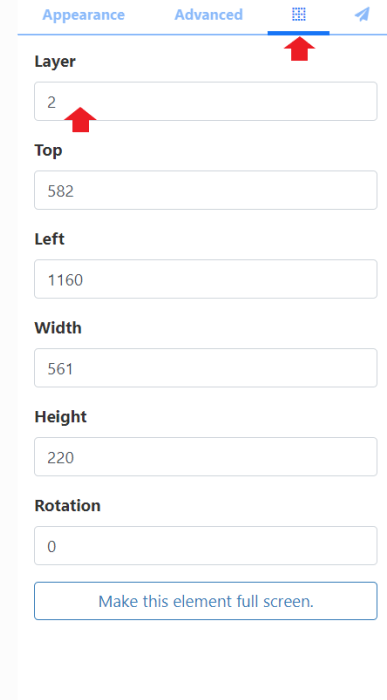The image size is (387, 700).
Task: Click the Layer input field
Action: tap(206, 101)
